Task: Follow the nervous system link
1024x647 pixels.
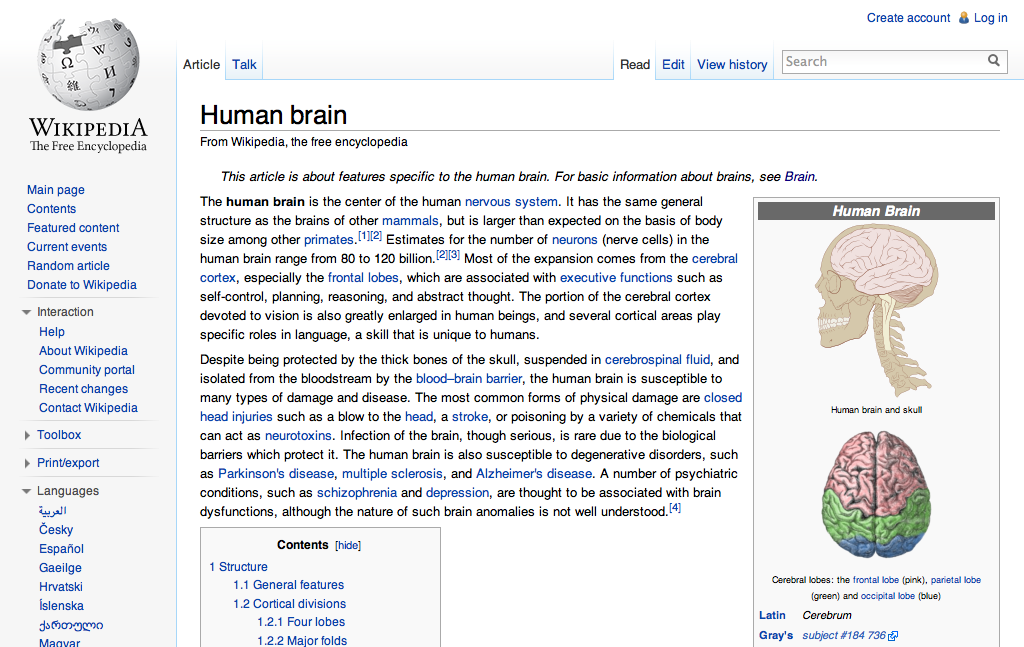Action: point(511,202)
